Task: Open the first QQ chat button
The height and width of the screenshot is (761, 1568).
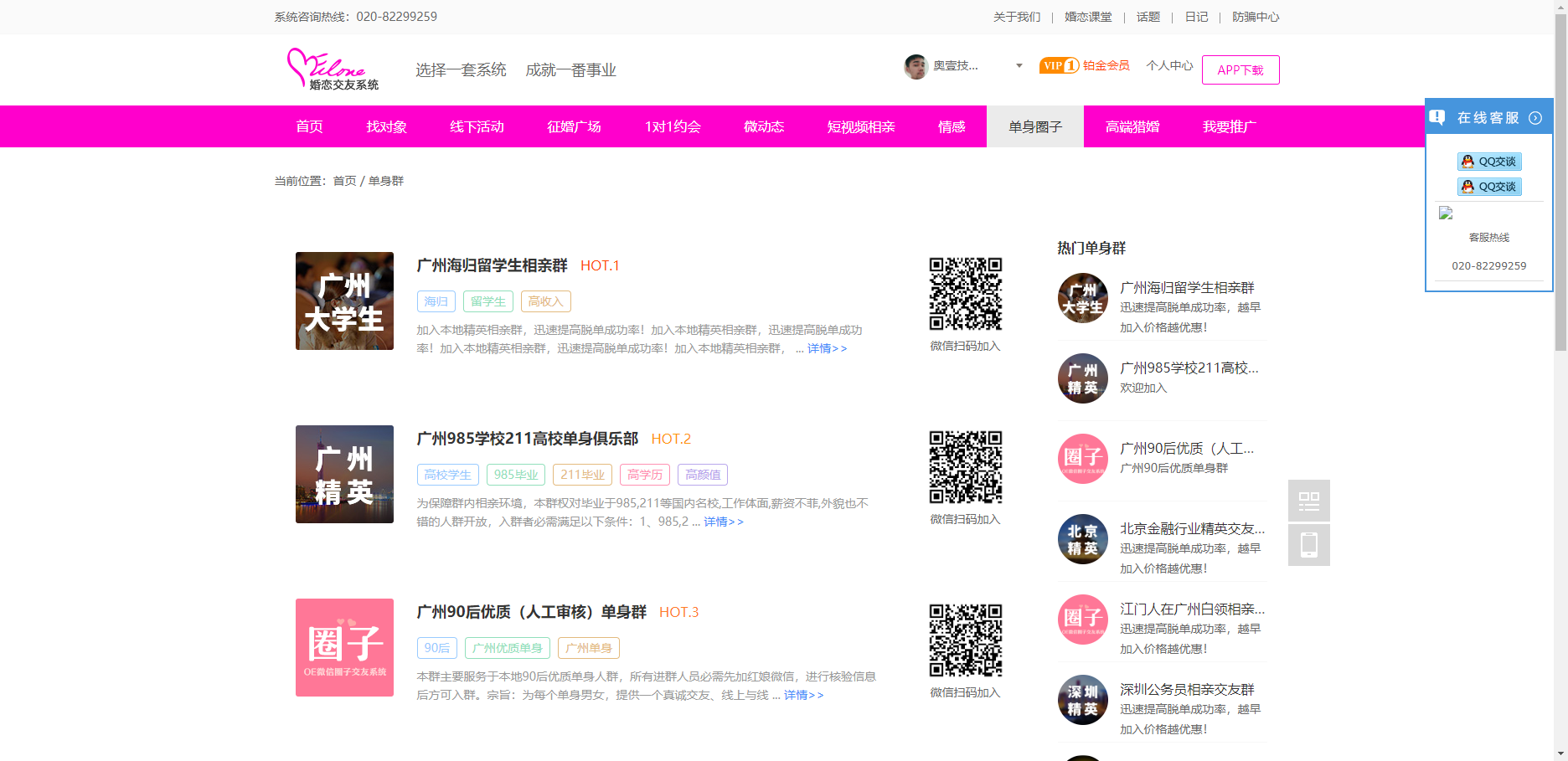Action: point(1489,162)
